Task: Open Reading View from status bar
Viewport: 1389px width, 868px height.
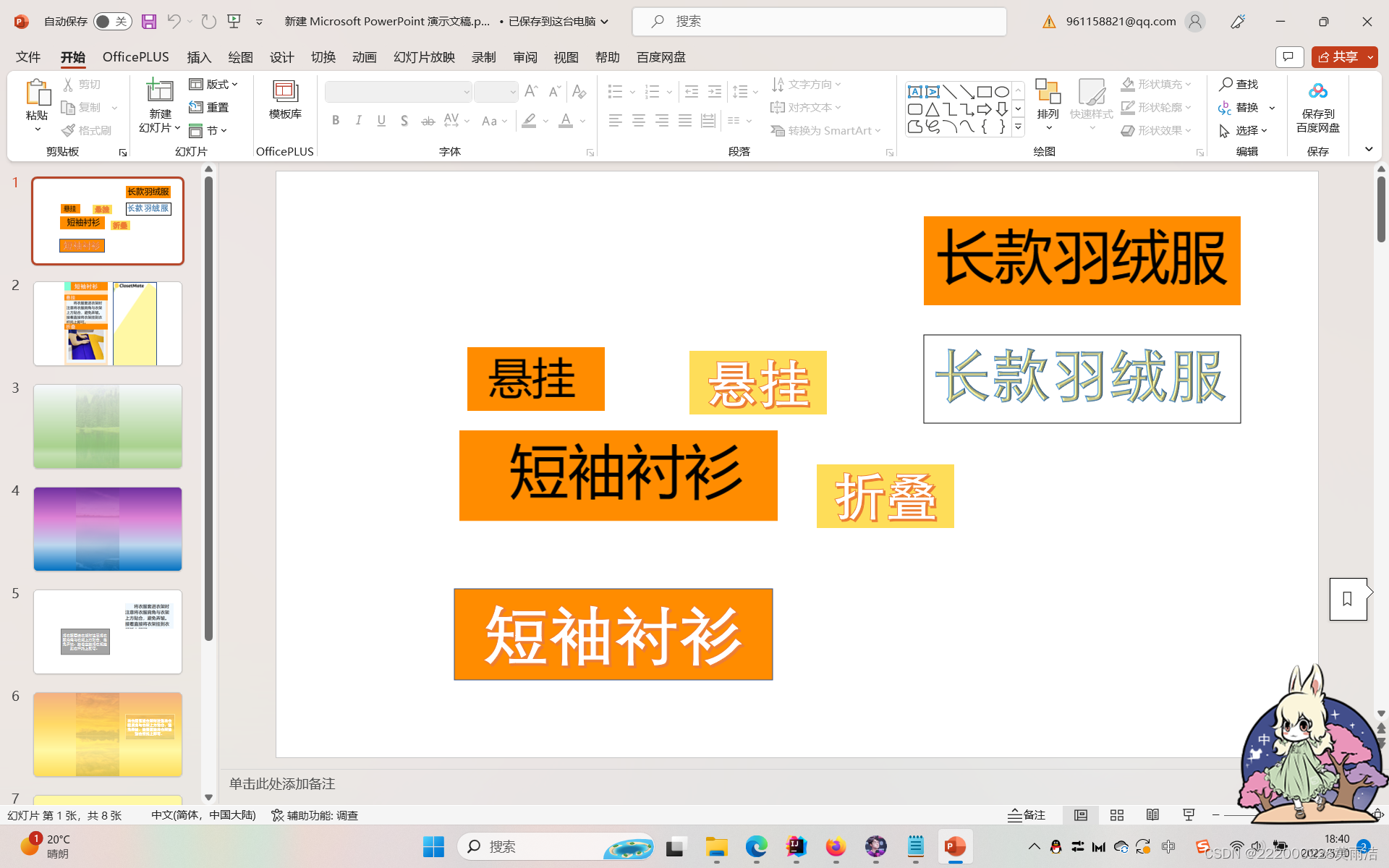Action: (x=1152, y=815)
